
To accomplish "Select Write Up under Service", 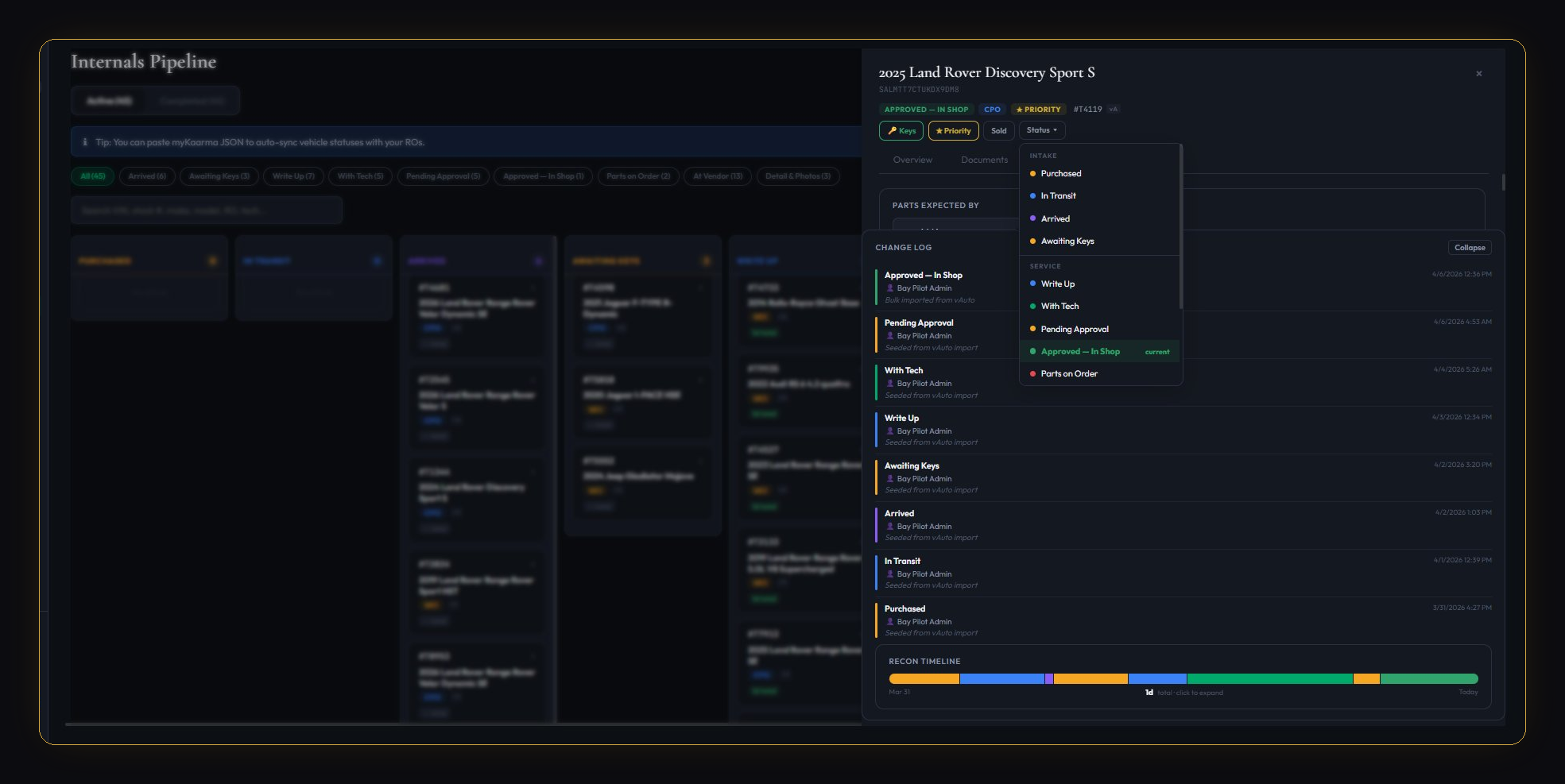I will [x=1057, y=284].
